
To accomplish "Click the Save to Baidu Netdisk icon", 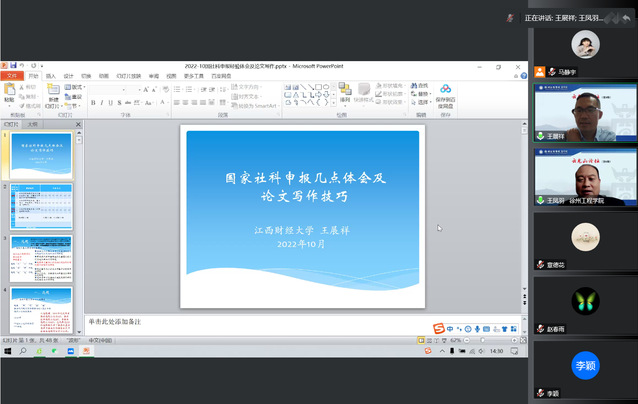I will (445, 93).
